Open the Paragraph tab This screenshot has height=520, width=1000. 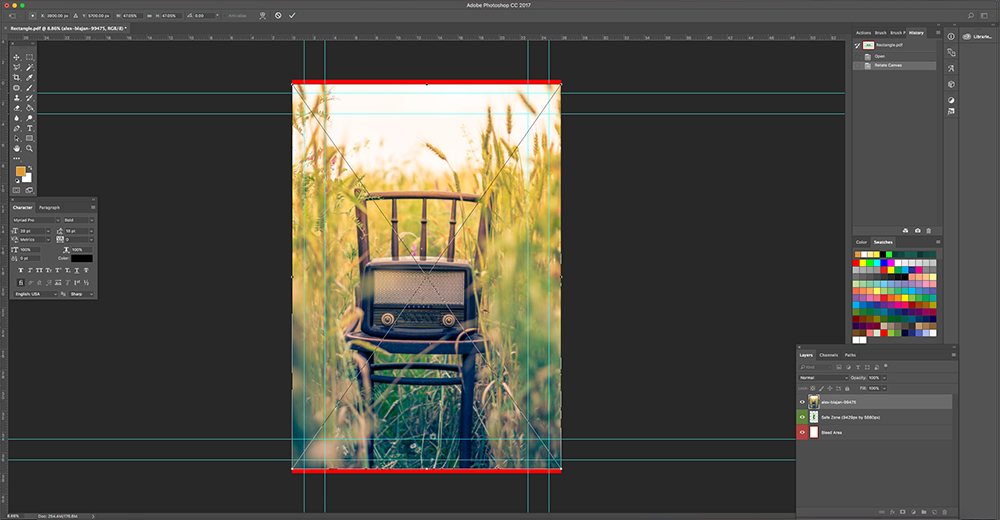(x=49, y=207)
